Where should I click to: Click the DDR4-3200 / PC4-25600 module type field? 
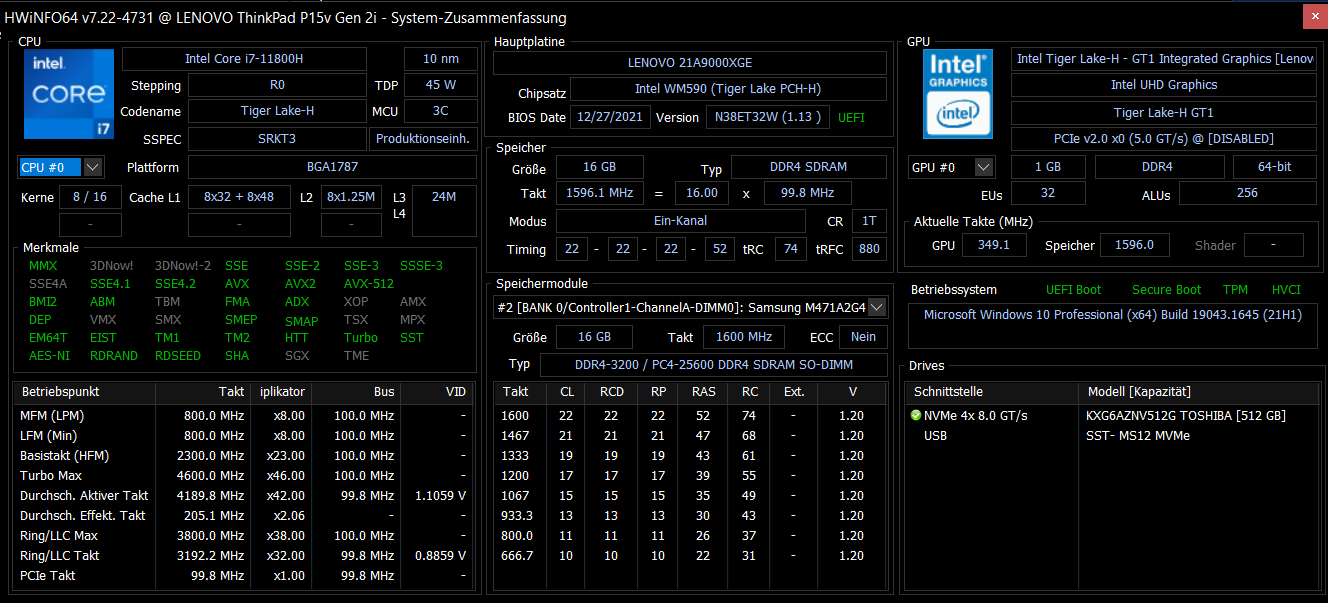(x=713, y=365)
